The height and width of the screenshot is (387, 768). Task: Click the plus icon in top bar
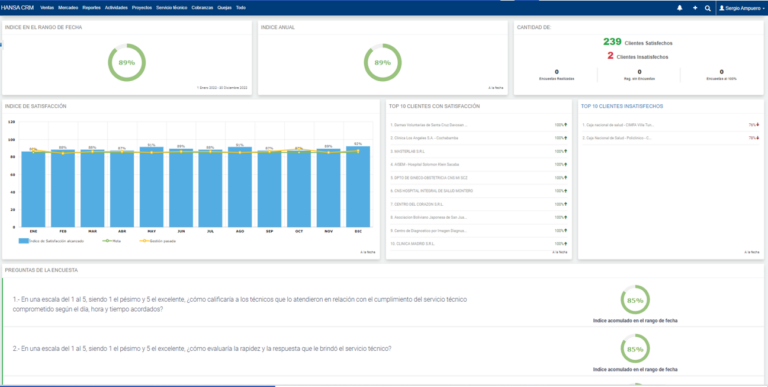click(695, 8)
